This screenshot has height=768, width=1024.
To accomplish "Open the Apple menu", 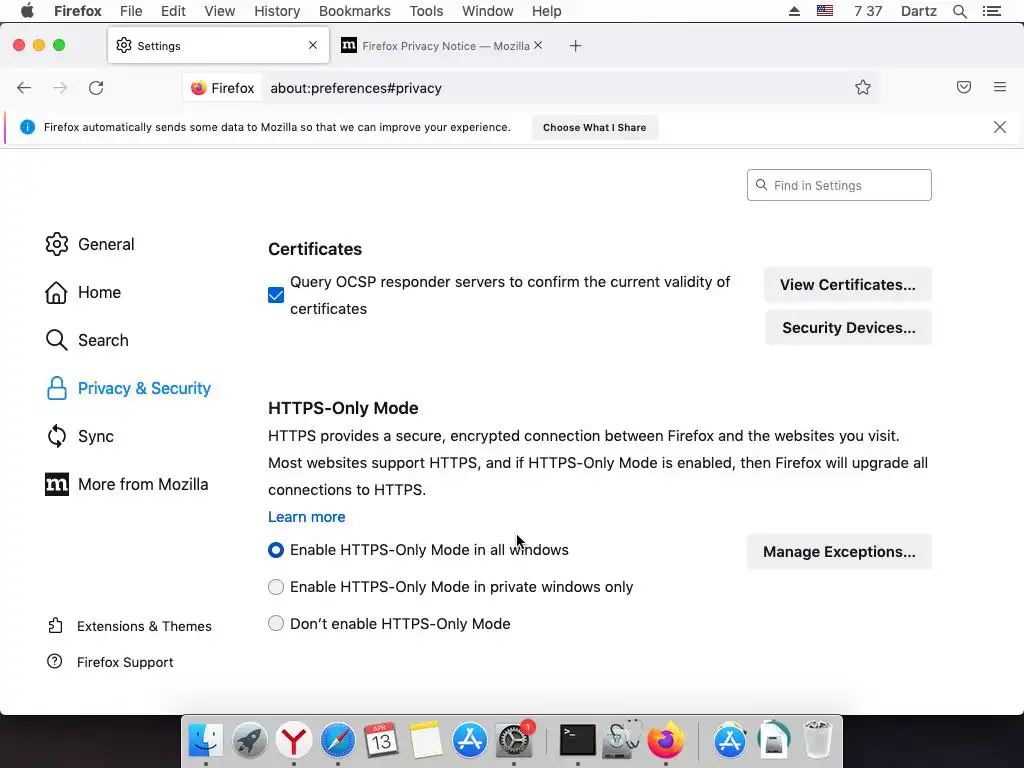I will pos(27,11).
